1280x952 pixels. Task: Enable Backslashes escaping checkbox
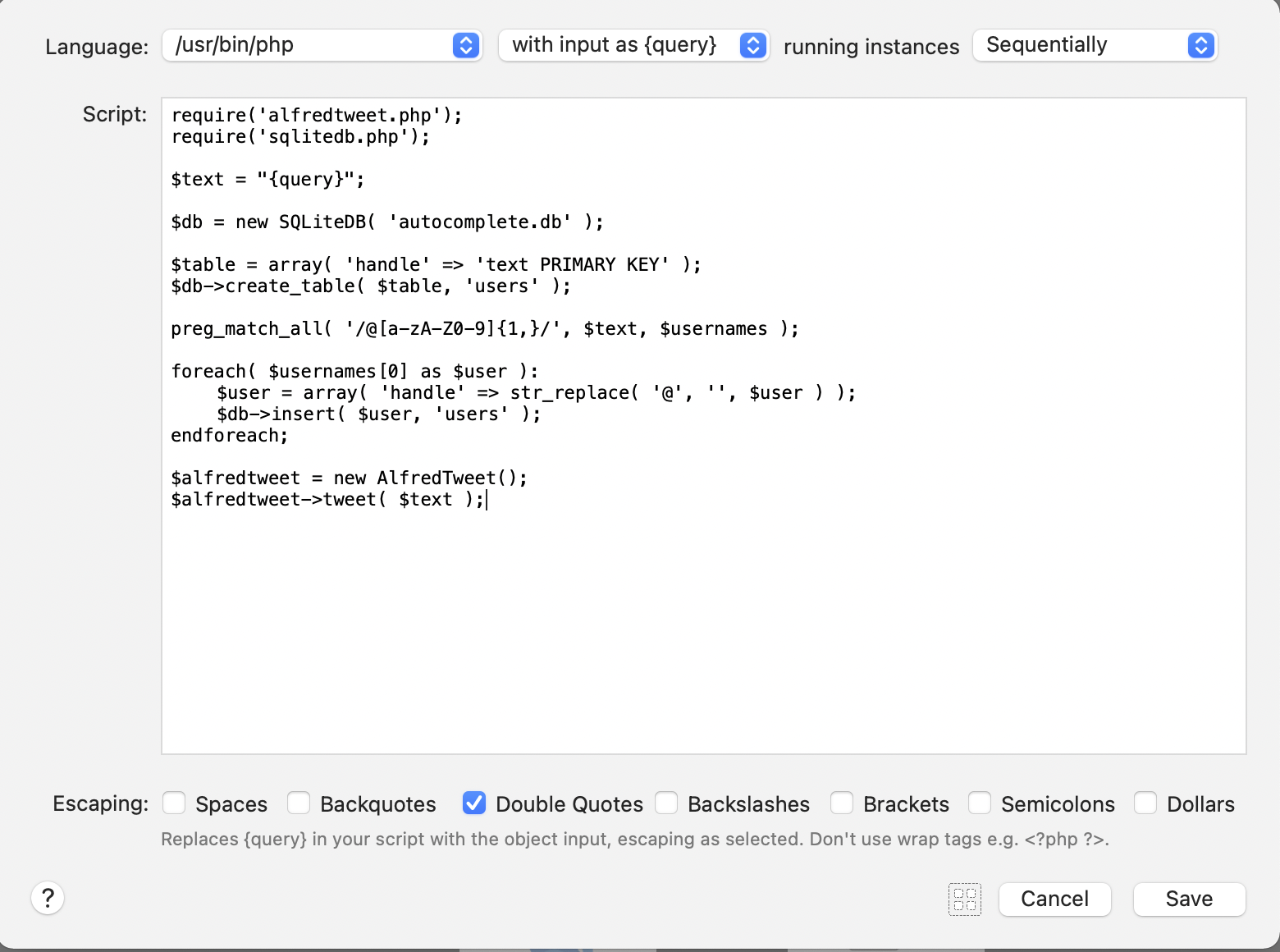tap(666, 803)
